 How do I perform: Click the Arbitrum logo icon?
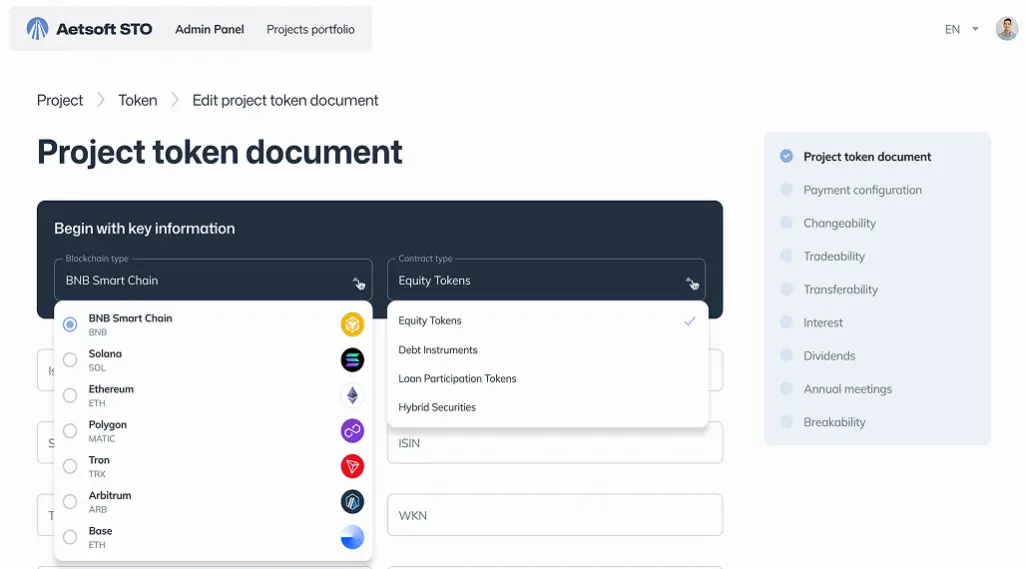352,502
